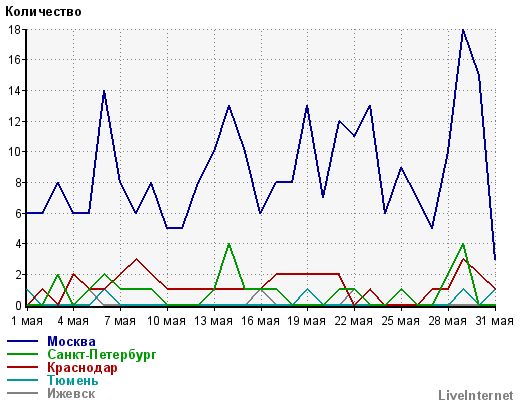520x405 pixels.
Task: Click the gray Ижевск legend line swatch
Action: (22, 393)
